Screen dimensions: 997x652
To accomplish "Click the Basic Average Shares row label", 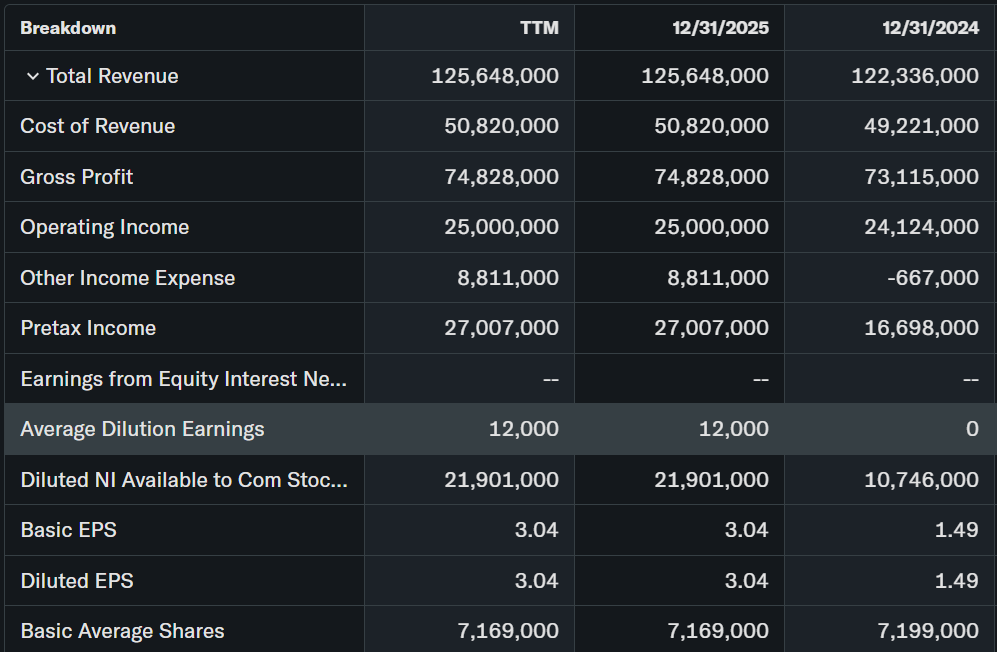I will pos(122,631).
